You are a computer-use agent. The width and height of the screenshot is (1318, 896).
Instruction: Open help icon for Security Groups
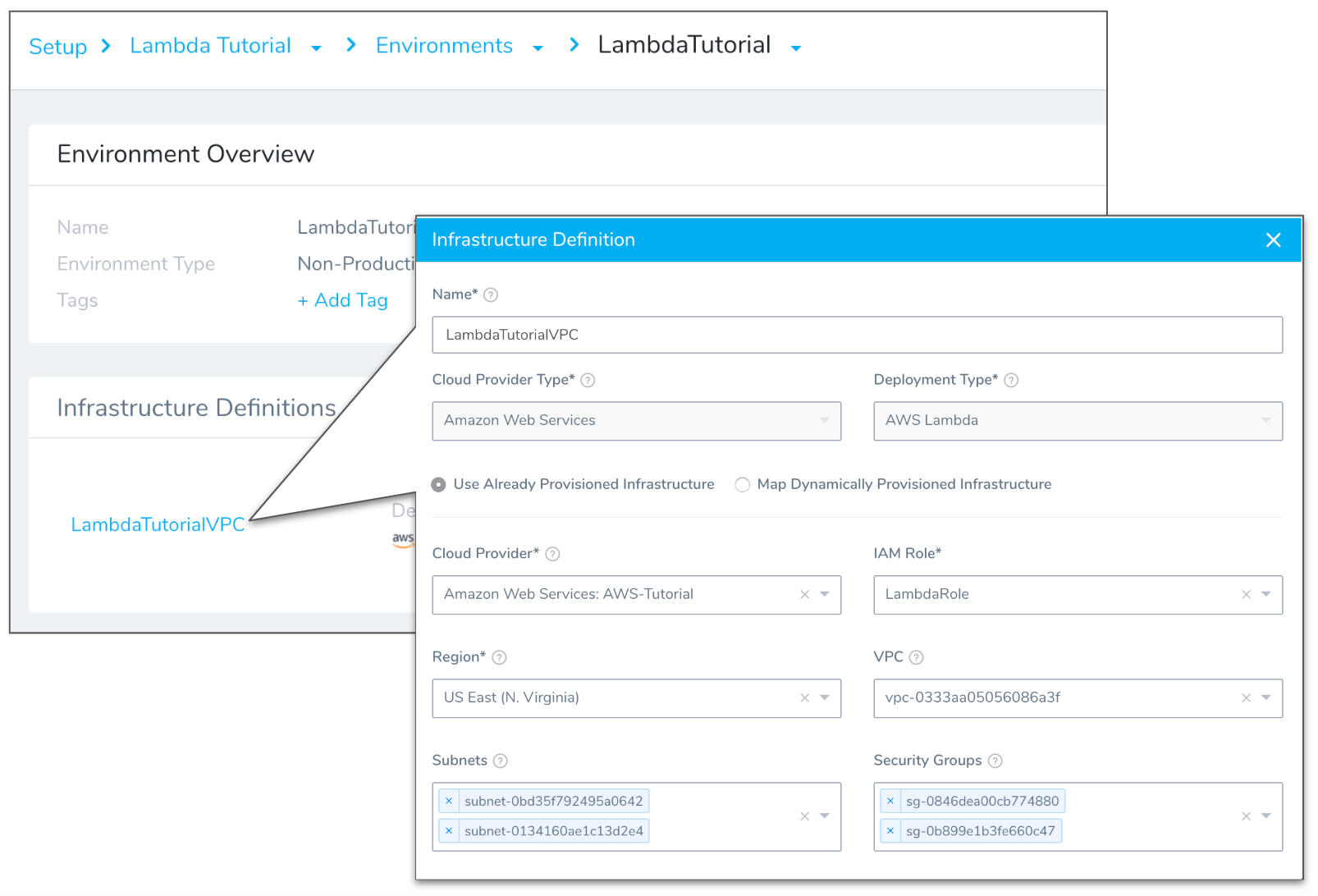[995, 761]
